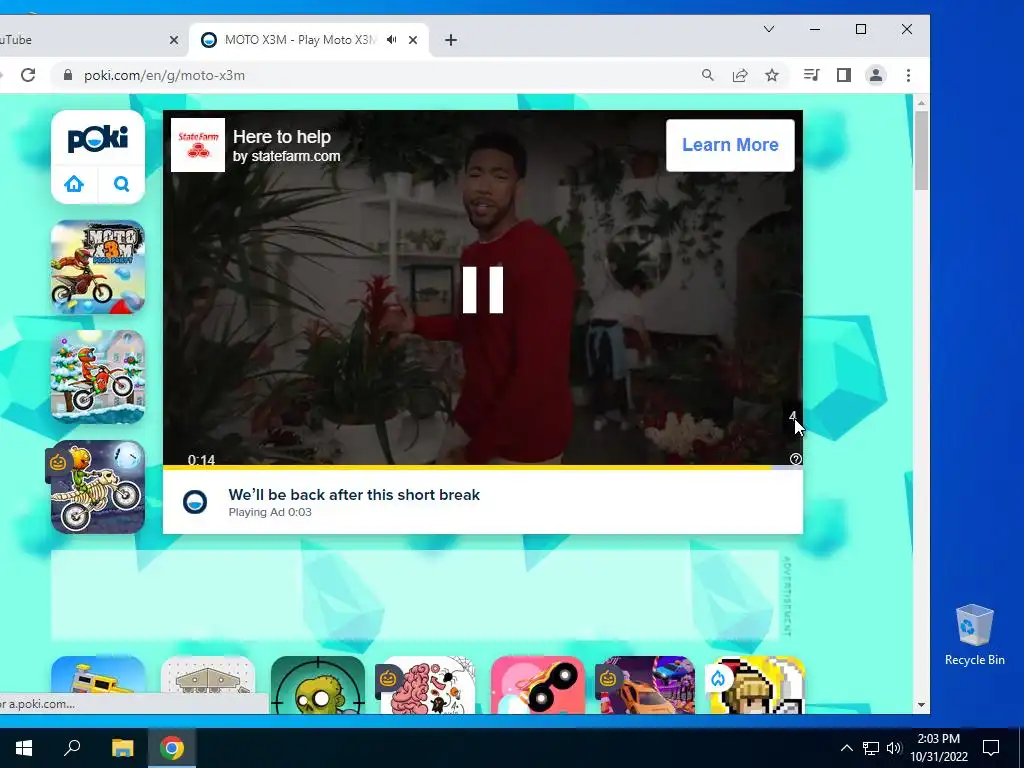The width and height of the screenshot is (1024, 768).
Task: Bookmark this tab with the star icon
Action: [772, 75]
